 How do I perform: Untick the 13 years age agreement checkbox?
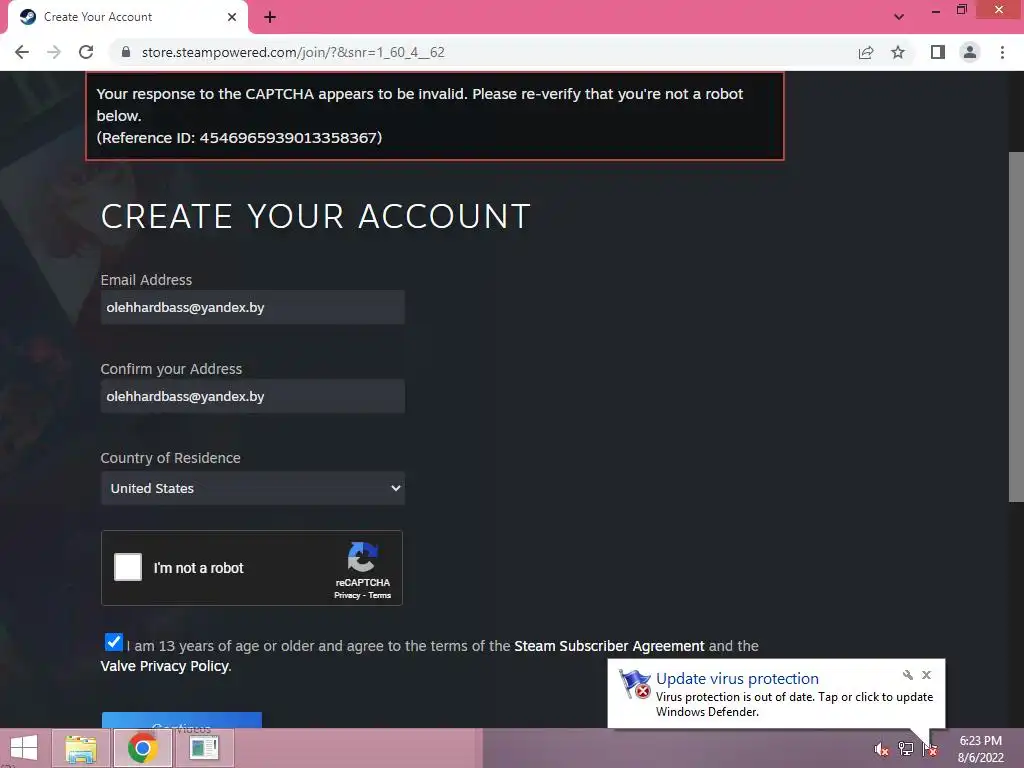pos(114,642)
